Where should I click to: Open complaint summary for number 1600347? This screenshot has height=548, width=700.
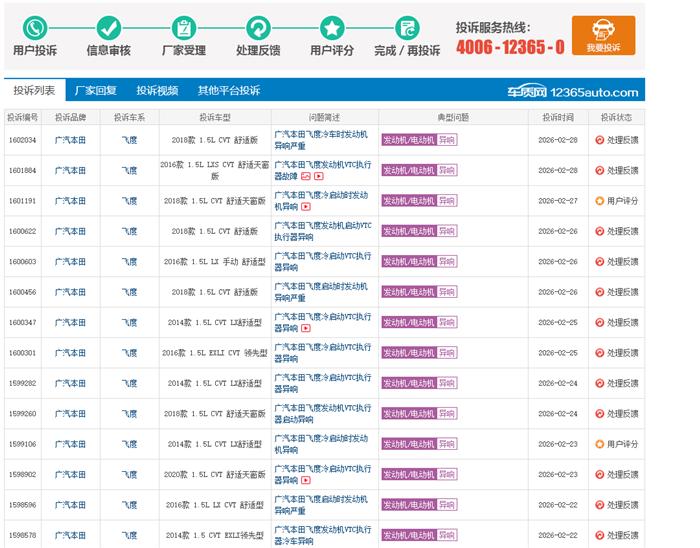click(x=322, y=322)
